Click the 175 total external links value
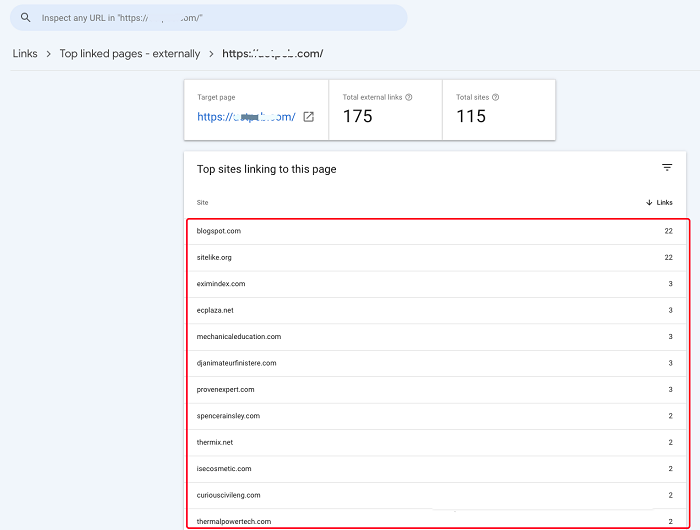This screenshot has height=530, width=700. click(358, 117)
